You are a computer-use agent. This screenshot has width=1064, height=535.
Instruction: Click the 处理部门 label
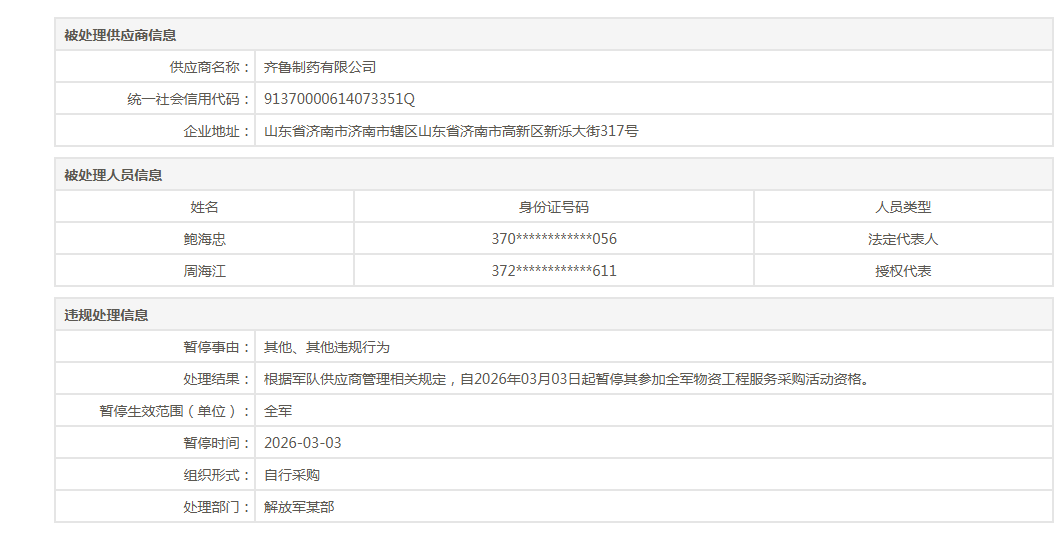point(217,506)
